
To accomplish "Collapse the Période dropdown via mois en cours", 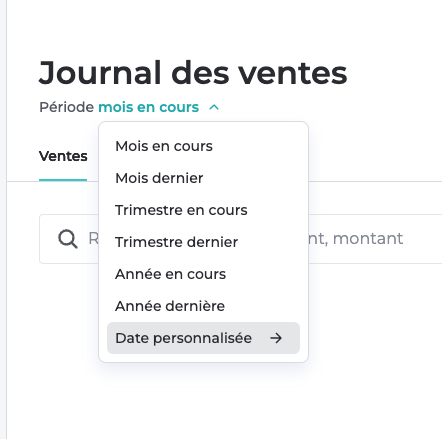I will click(148, 107).
